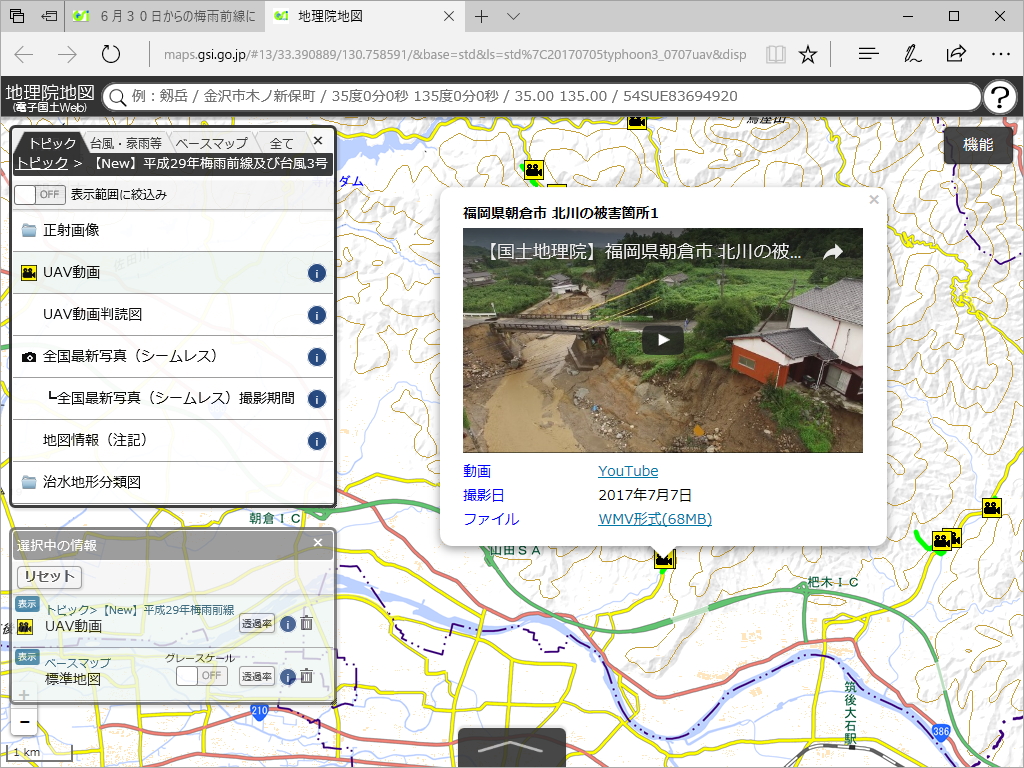Close the 地理院地図 browser tab
The image size is (1024, 768).
click(449, 16)
